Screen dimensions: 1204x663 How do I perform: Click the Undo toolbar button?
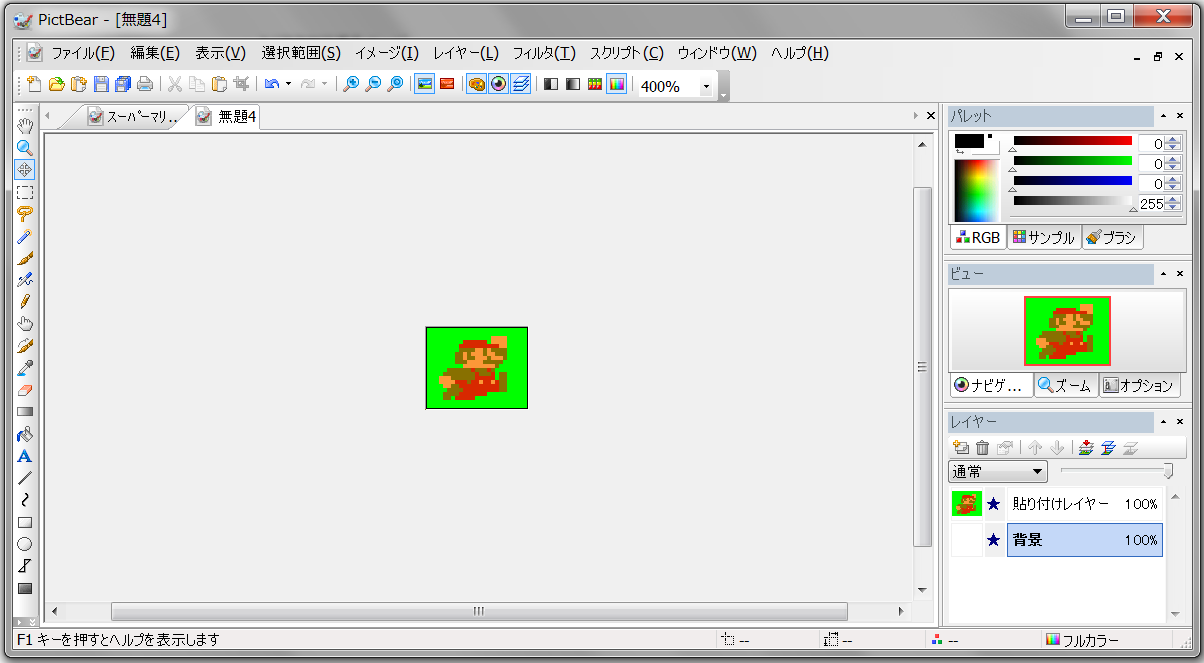coord(271,85)
